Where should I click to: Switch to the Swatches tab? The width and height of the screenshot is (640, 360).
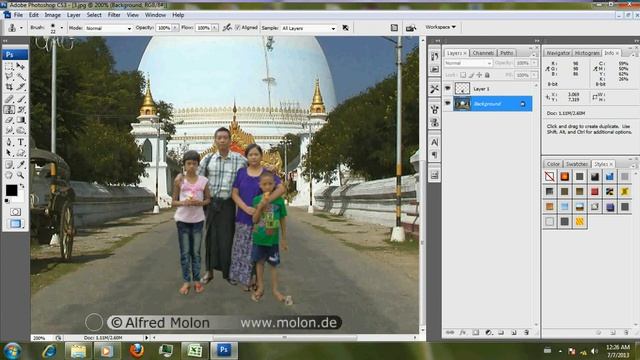(x=577, y=164)
